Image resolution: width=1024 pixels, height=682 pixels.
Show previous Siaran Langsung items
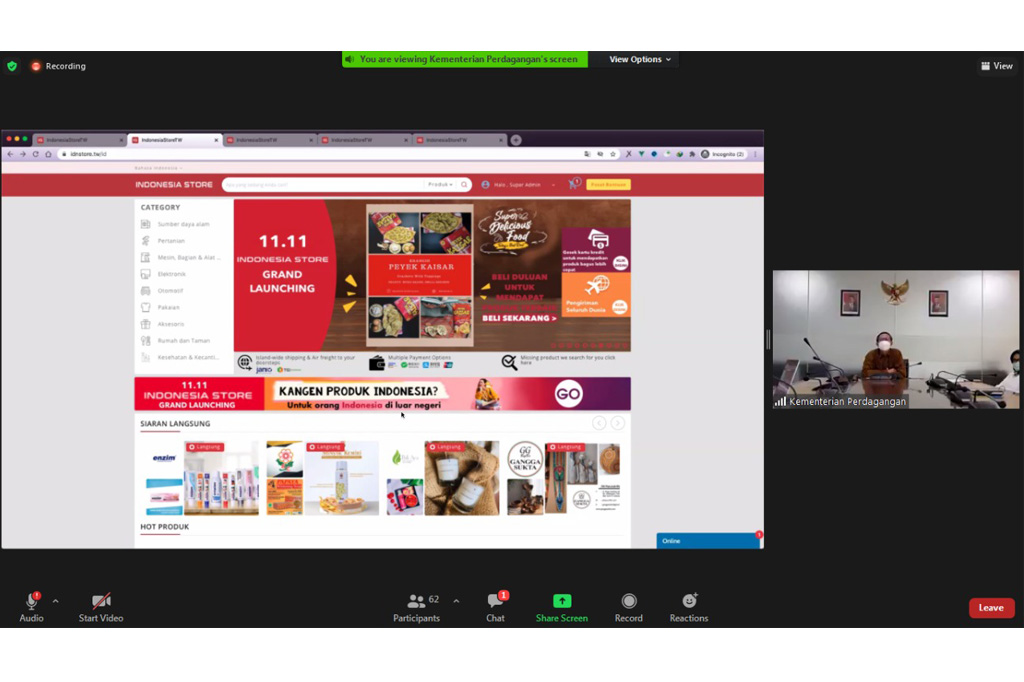click(600, 423)
